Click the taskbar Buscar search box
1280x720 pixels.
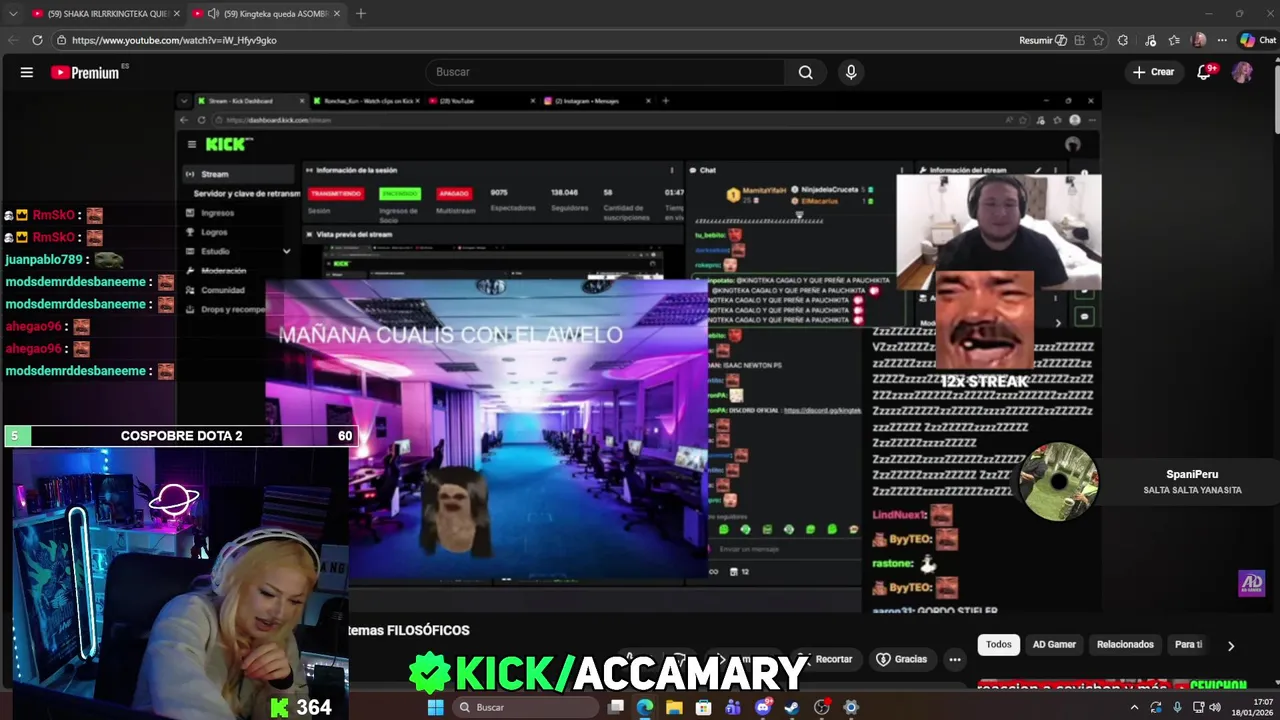pyautogui.click(x=526, y=707)
